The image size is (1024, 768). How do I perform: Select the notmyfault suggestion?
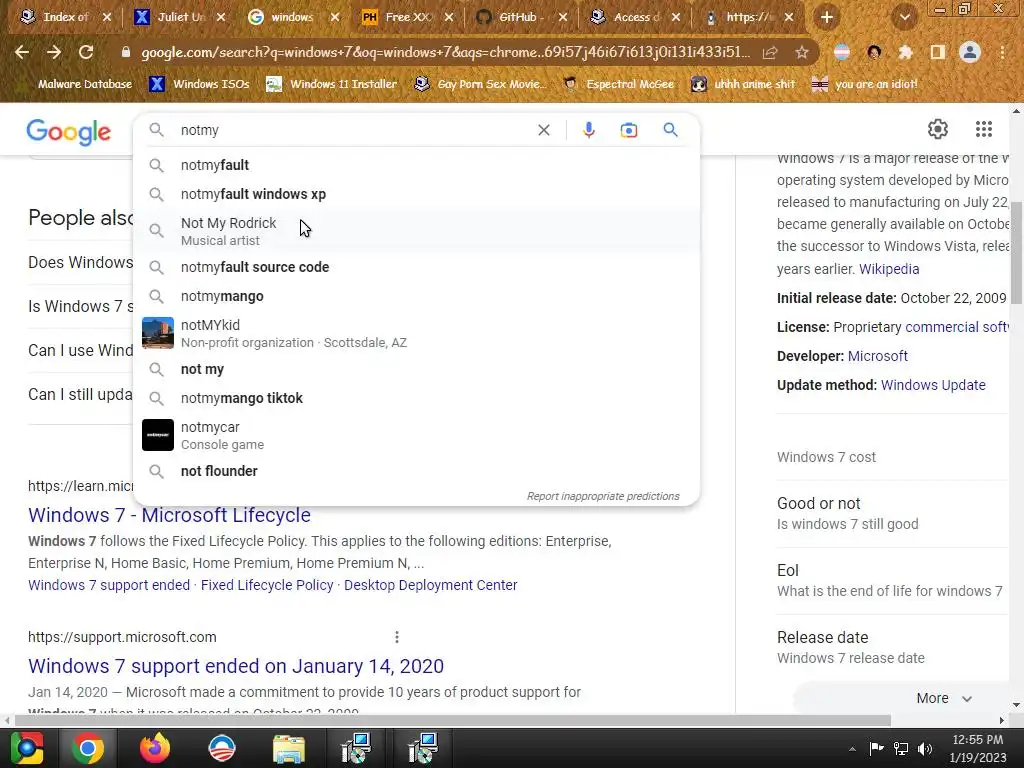pos(417,165)
